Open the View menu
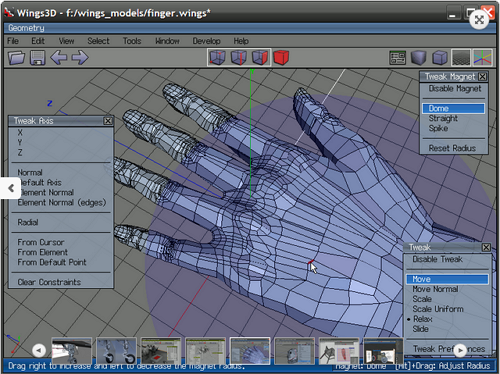The width and height of the screenshot is (500, 374). (x=66, y=41)
